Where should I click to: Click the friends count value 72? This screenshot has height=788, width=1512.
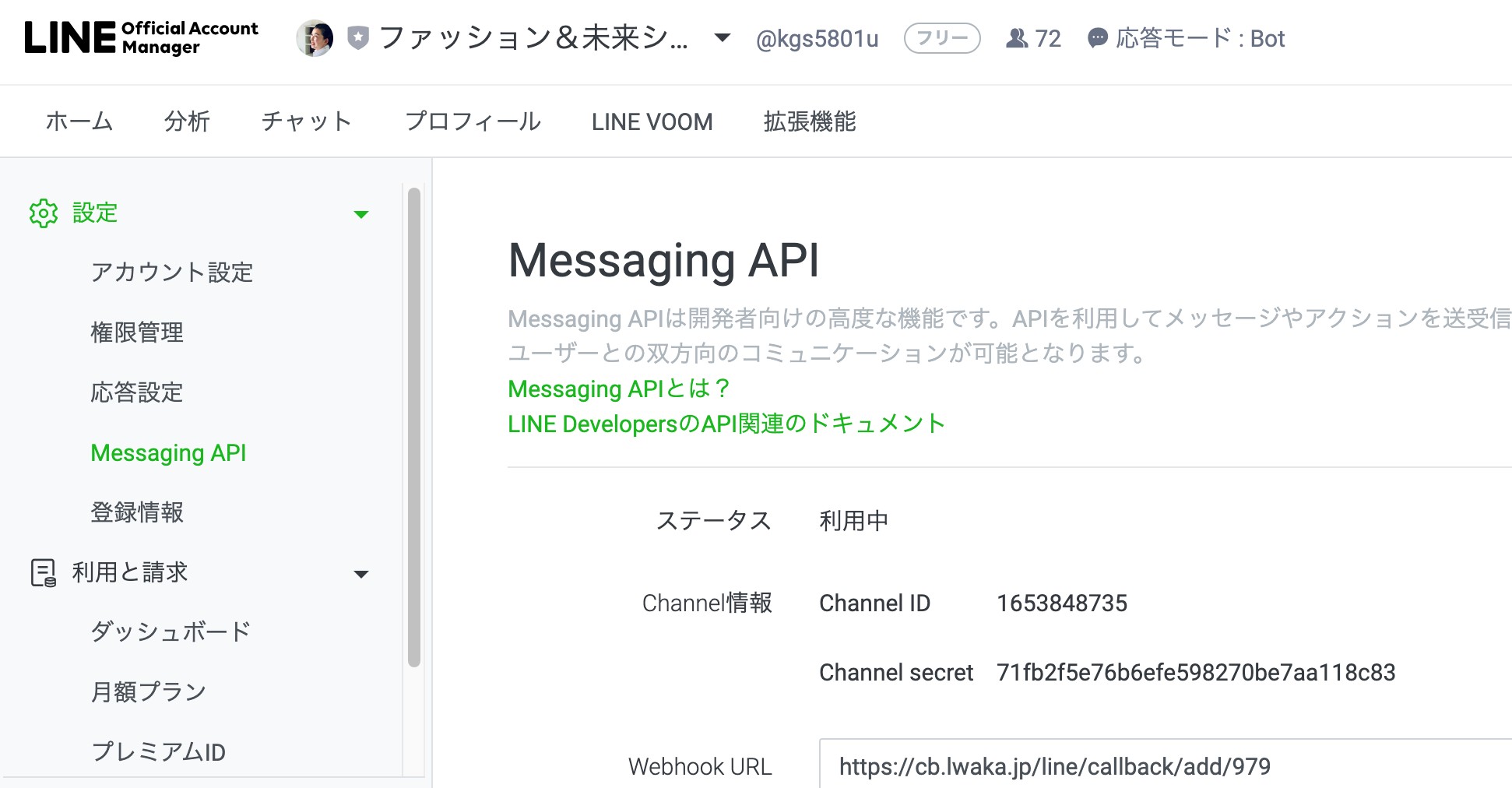pos(1048,38)
